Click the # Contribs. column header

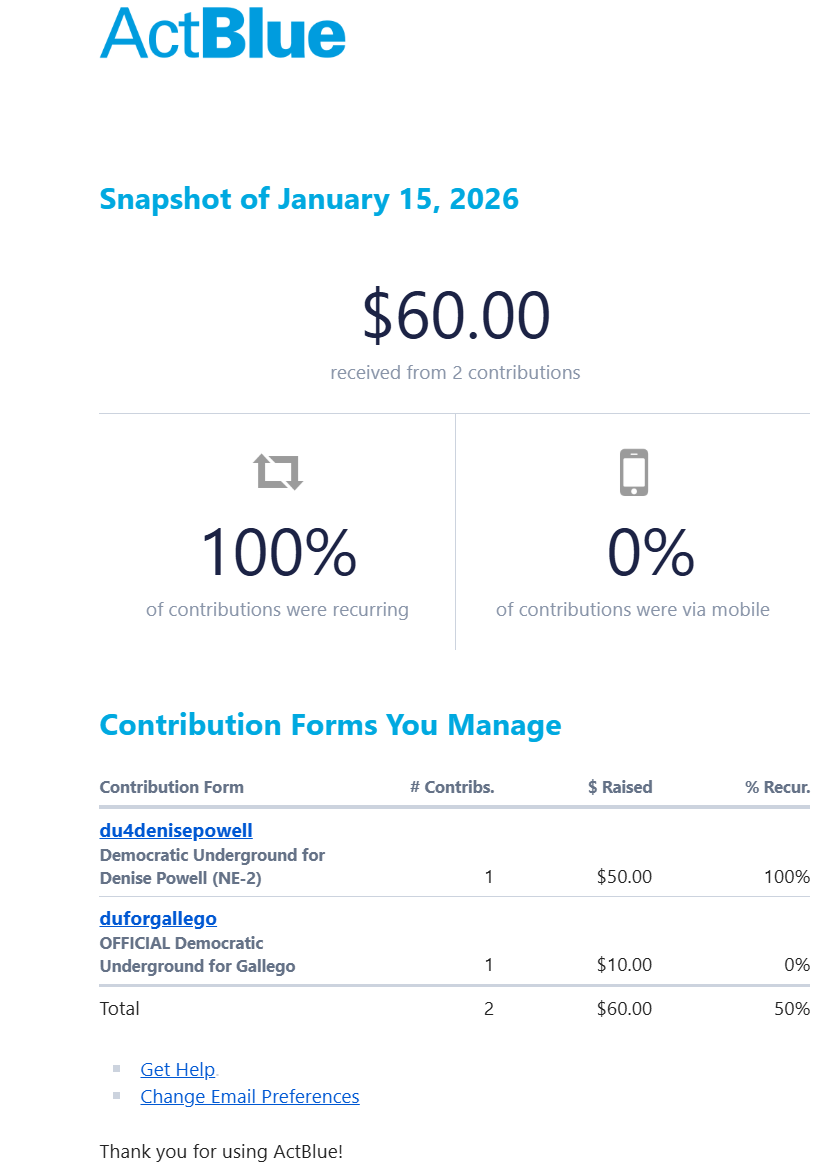point(452,787)
